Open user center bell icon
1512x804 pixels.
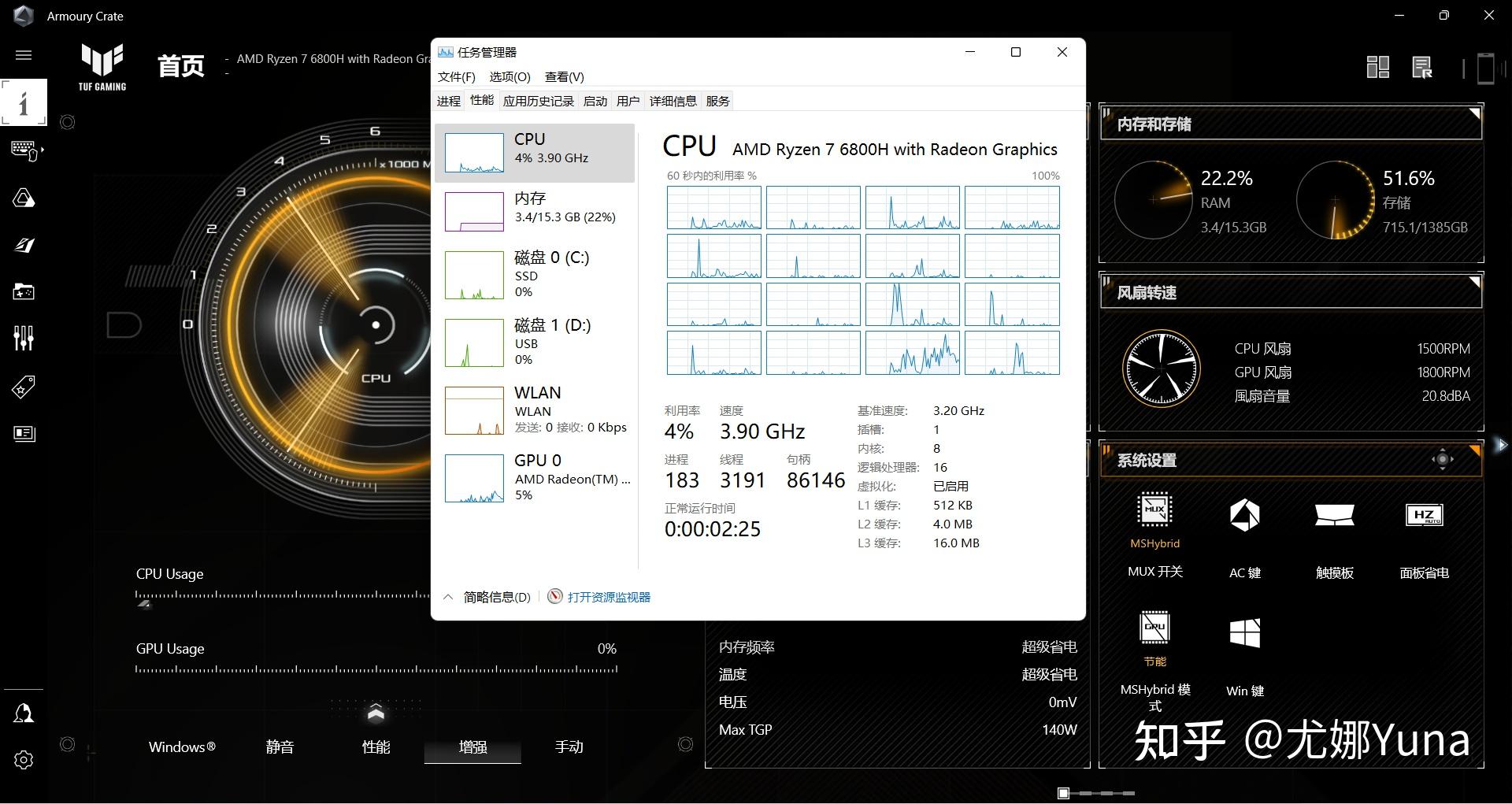tap(24, 713)
